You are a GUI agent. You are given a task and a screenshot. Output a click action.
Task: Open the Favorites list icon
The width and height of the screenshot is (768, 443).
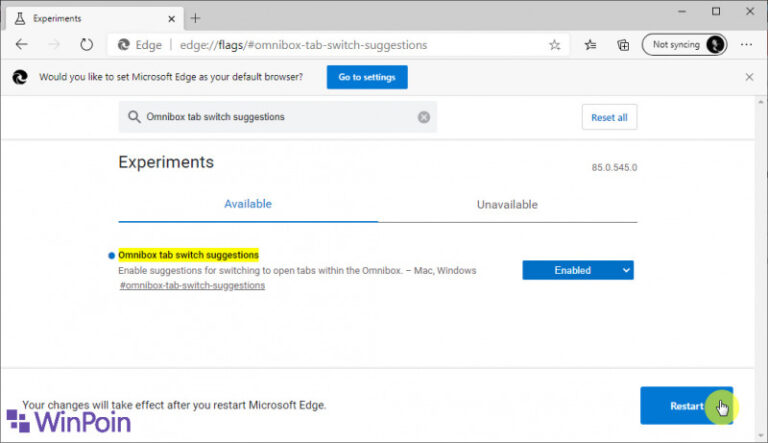[591, 45]
